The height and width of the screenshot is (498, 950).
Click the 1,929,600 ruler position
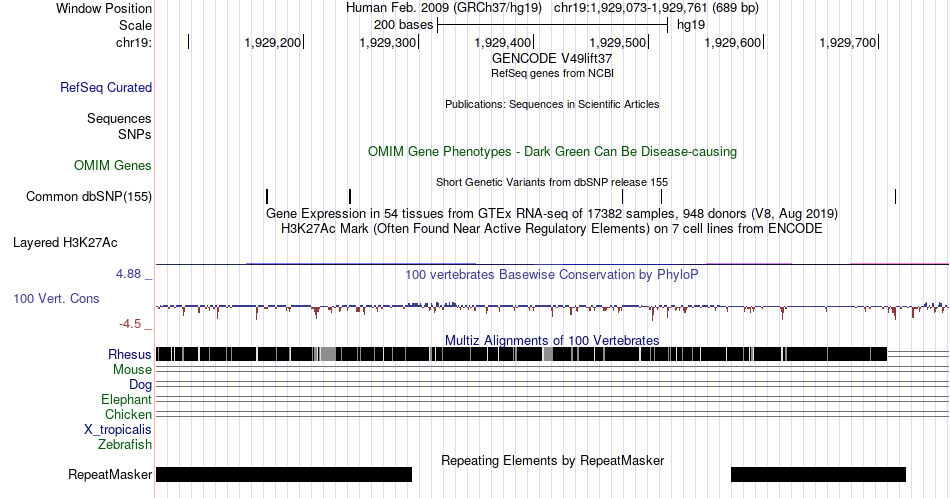tap(733, 42)
